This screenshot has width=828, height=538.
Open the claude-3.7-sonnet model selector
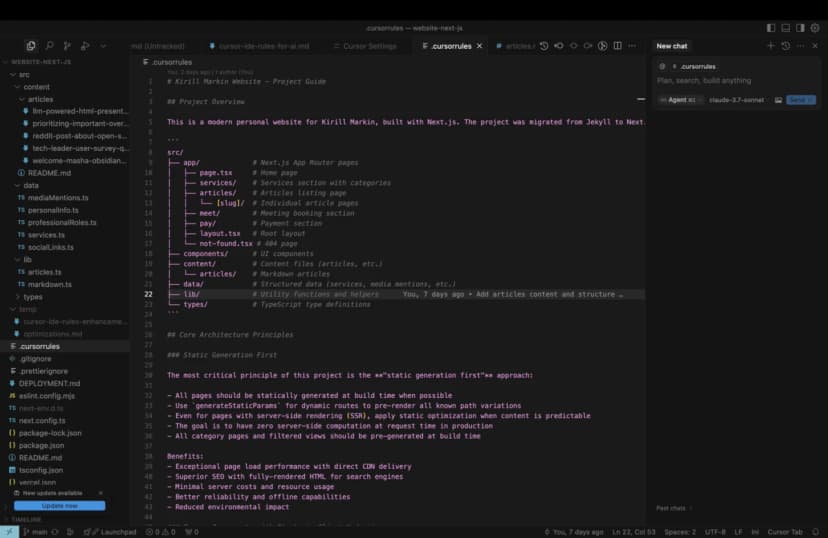click(x=735, y=100)
